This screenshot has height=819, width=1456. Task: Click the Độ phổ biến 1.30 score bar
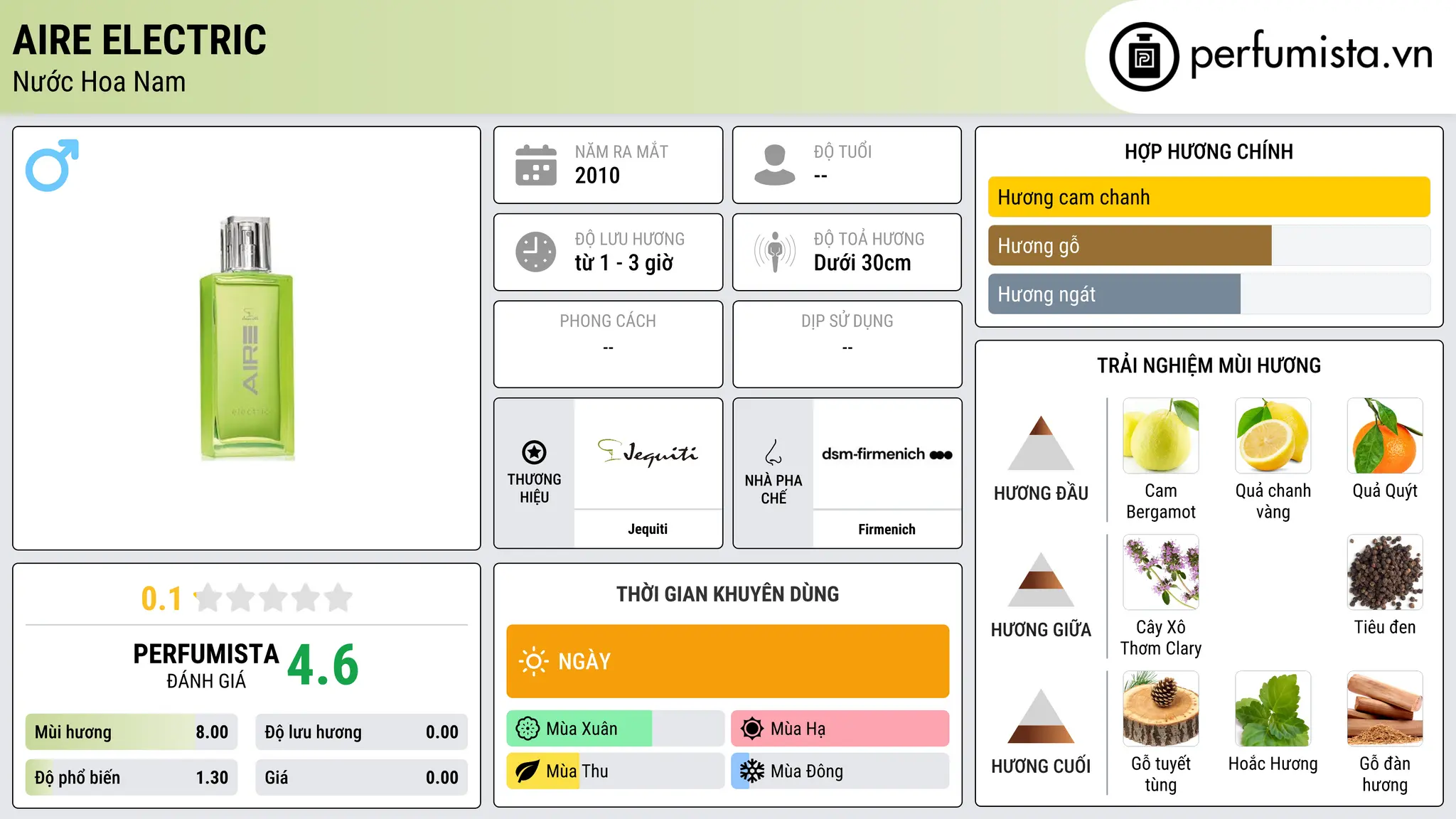click(132, 778)
